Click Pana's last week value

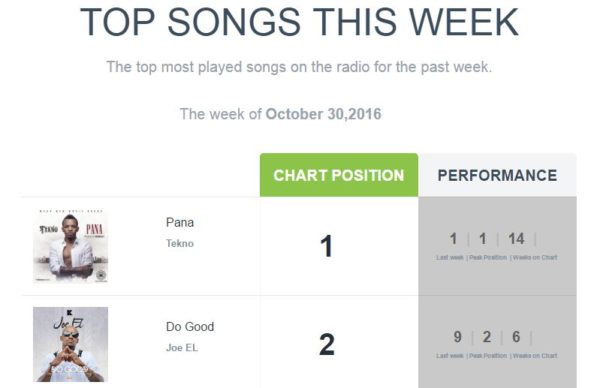pos(453,239)
